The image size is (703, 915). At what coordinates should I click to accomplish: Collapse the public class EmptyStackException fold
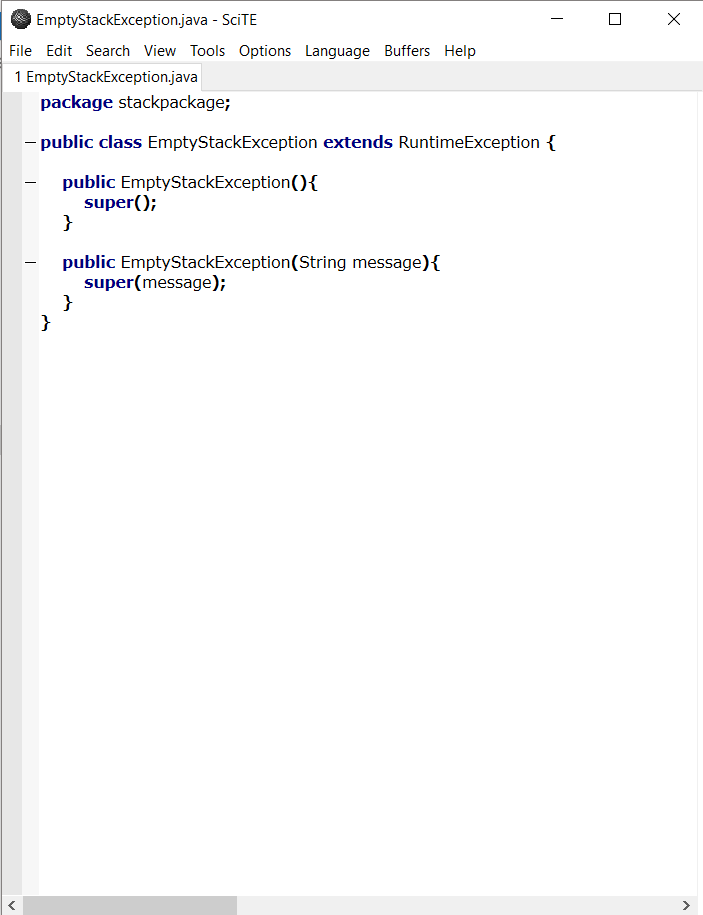[x=30, y=142]
